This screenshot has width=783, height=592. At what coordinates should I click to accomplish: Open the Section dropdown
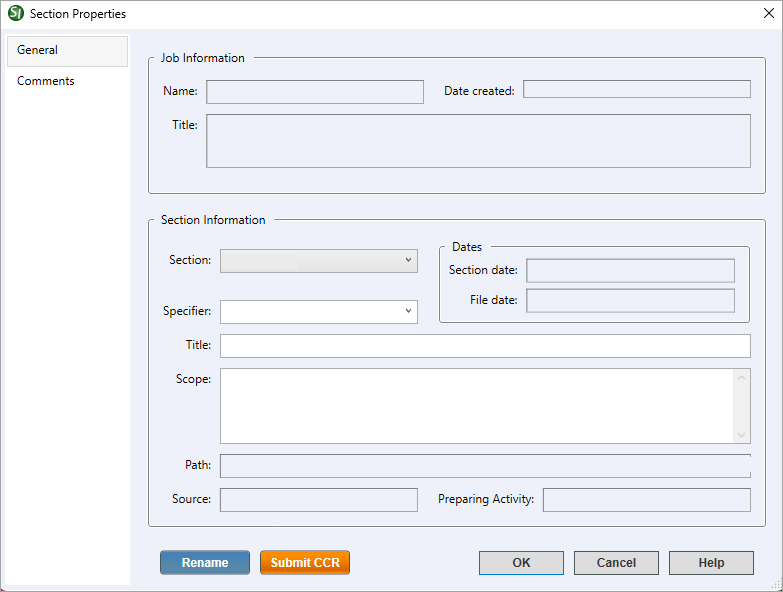click(x=318, y=260)
